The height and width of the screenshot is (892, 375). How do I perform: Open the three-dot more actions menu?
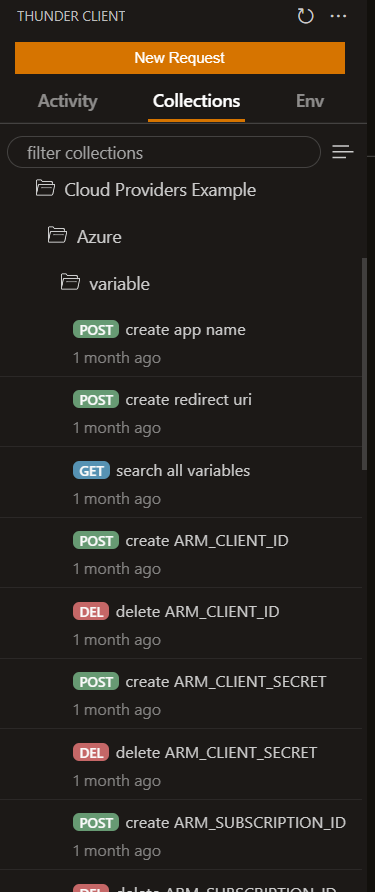[338, 16]
